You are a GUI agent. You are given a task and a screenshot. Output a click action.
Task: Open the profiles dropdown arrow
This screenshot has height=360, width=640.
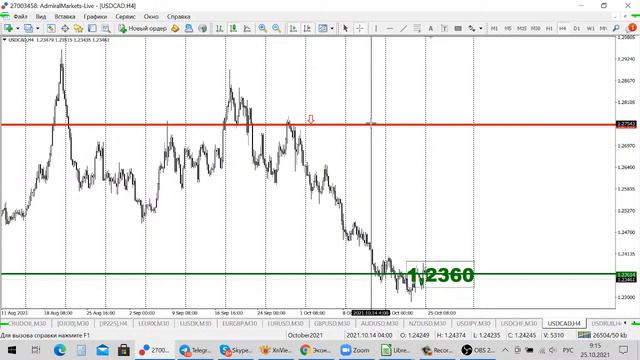(38, 28)
